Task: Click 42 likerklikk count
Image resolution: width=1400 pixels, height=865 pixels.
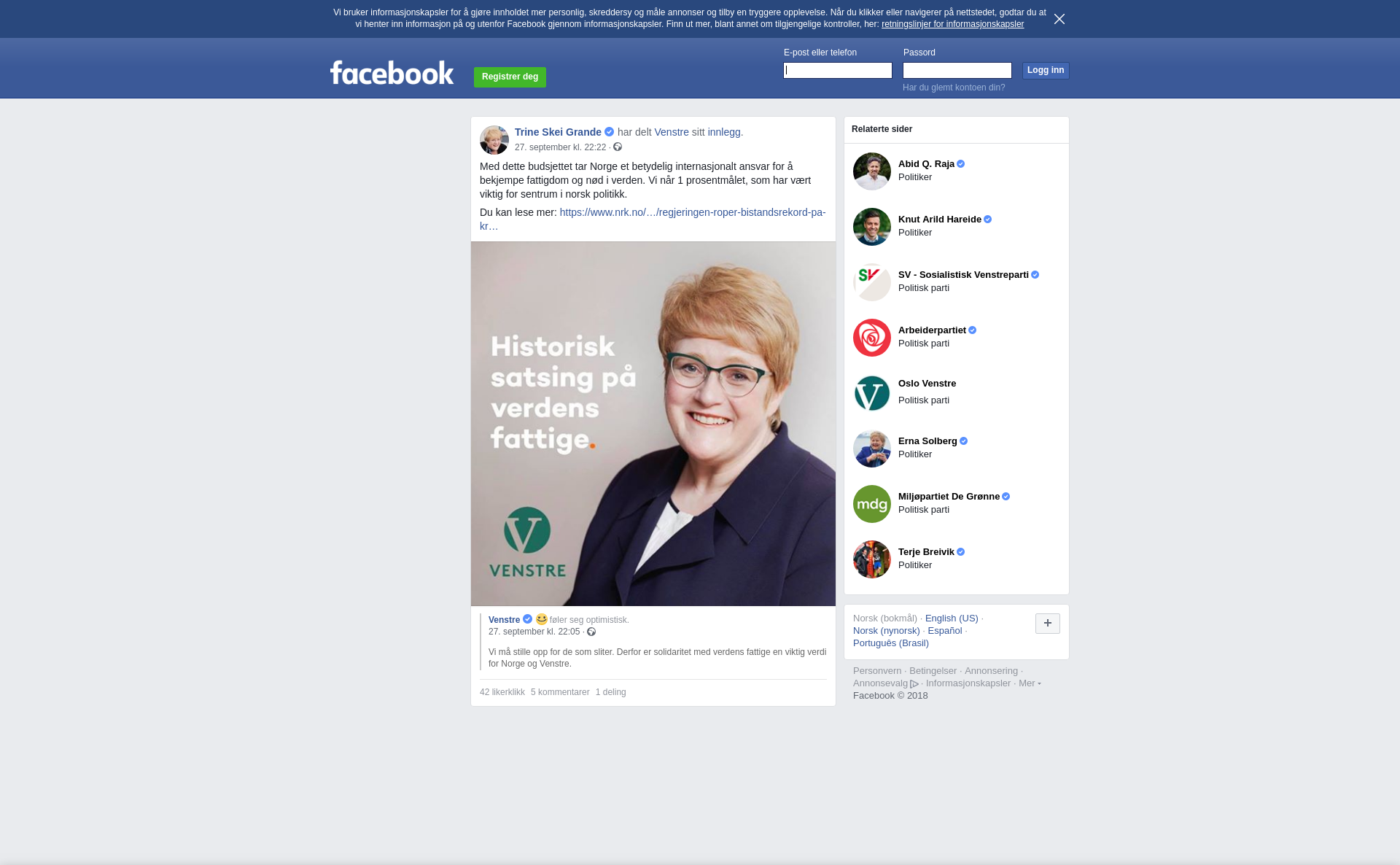Action: (x=502, y=692)
